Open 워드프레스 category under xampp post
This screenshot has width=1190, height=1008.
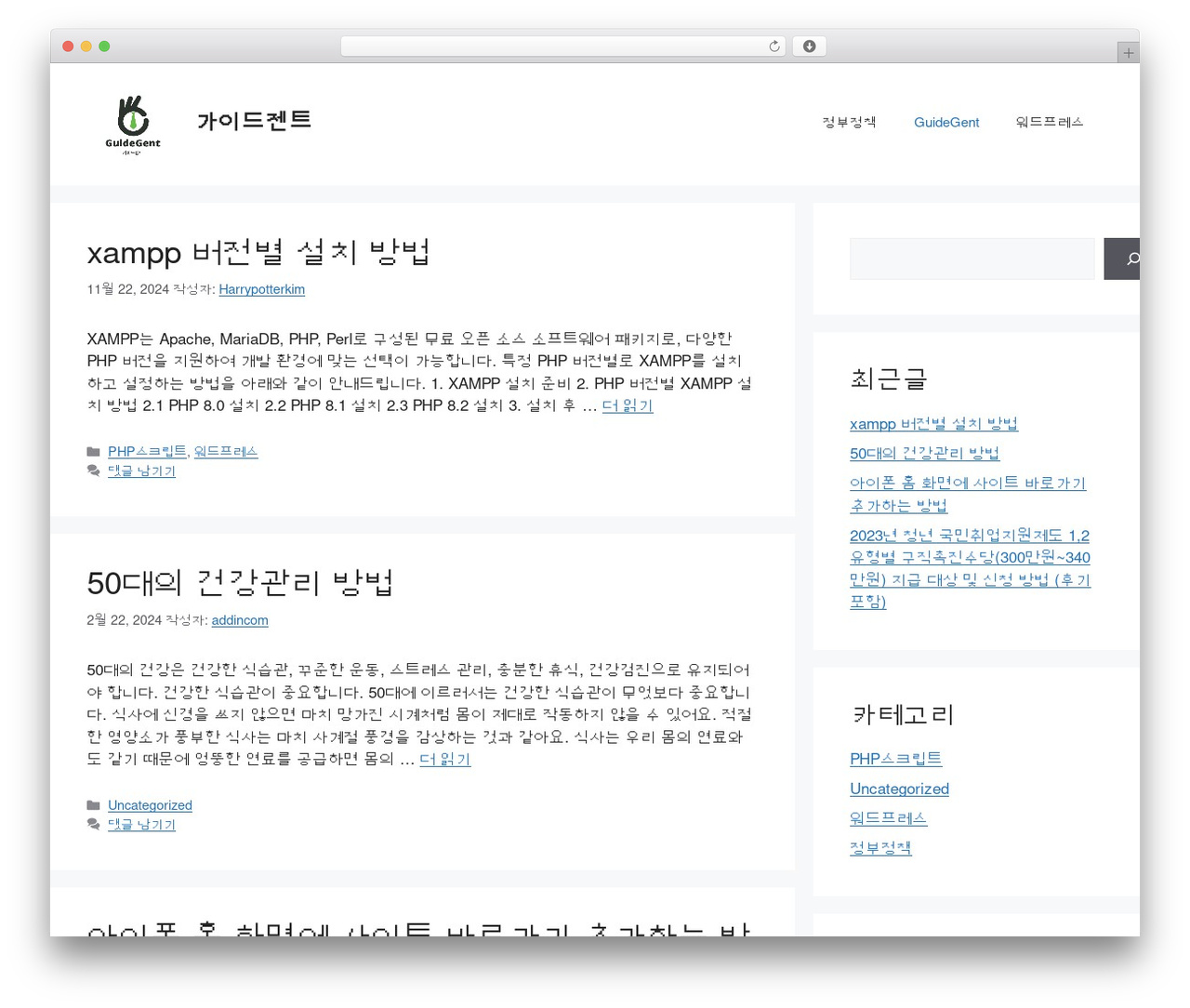click(x=226, y=452)
